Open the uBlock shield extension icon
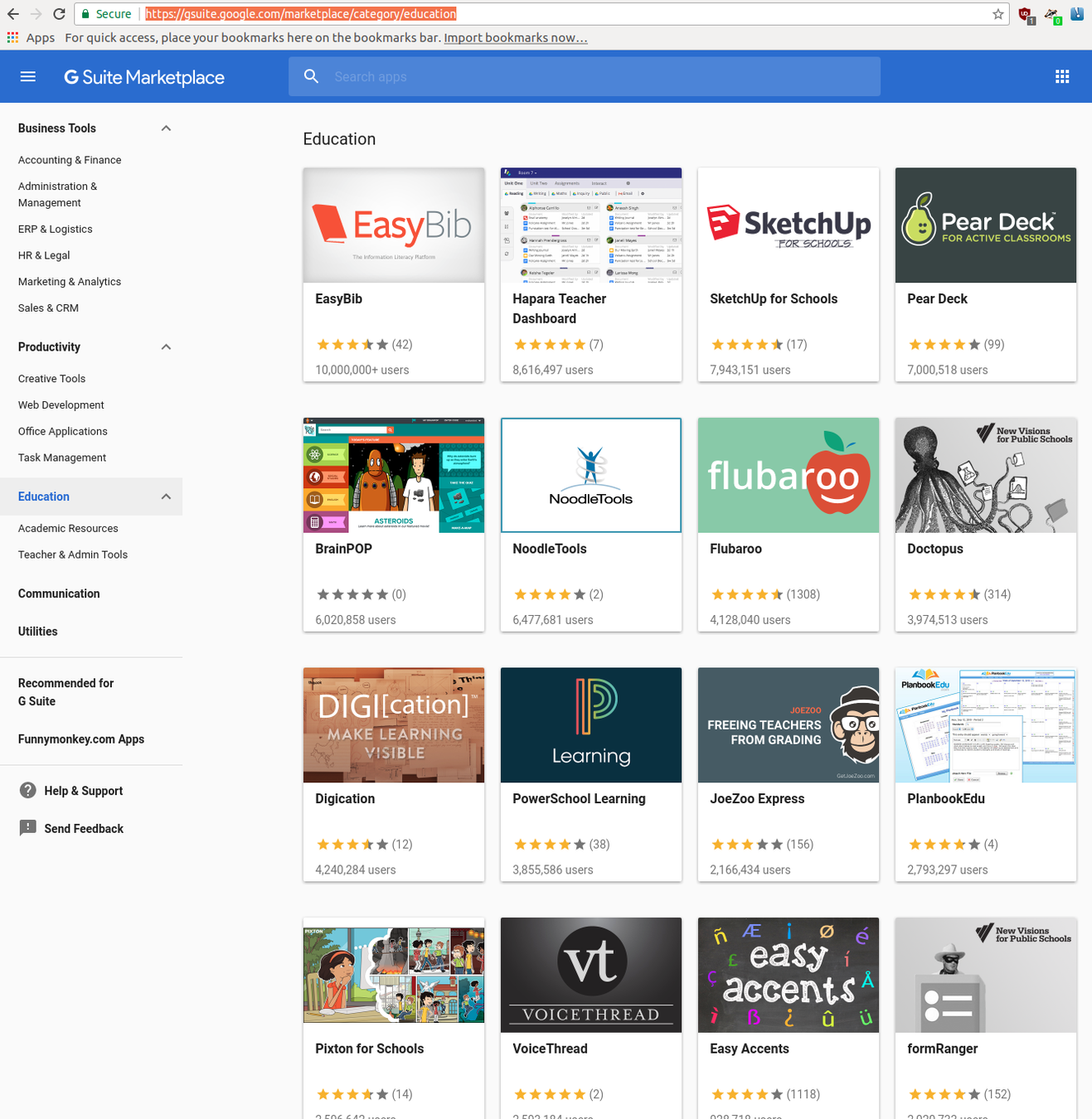 click(1026, 15)
